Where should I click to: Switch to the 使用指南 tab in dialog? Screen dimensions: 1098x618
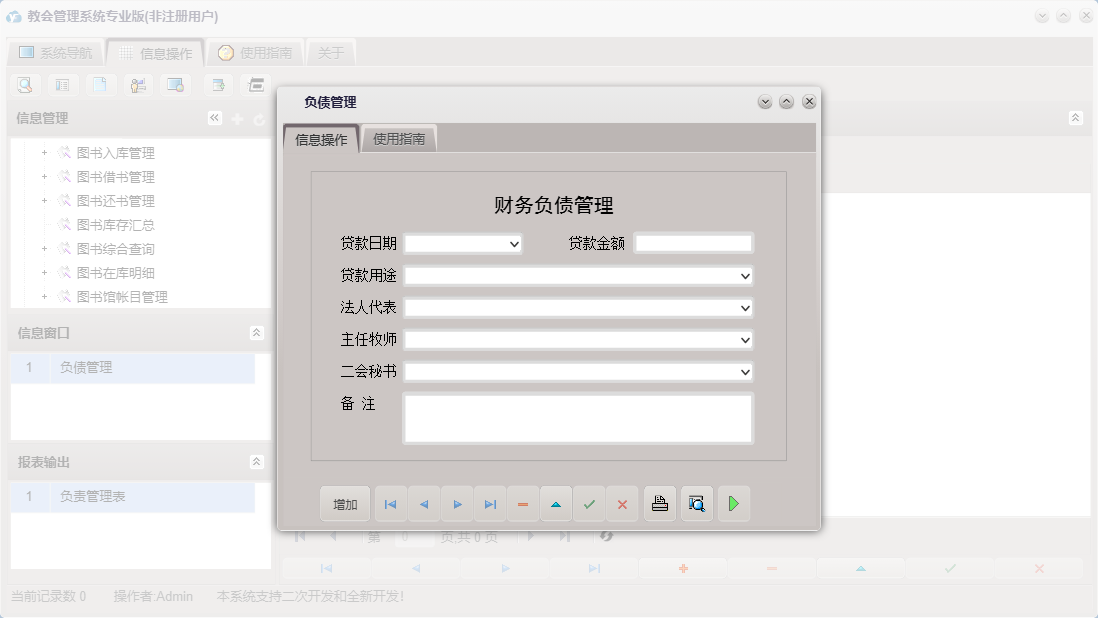[399, 138]
